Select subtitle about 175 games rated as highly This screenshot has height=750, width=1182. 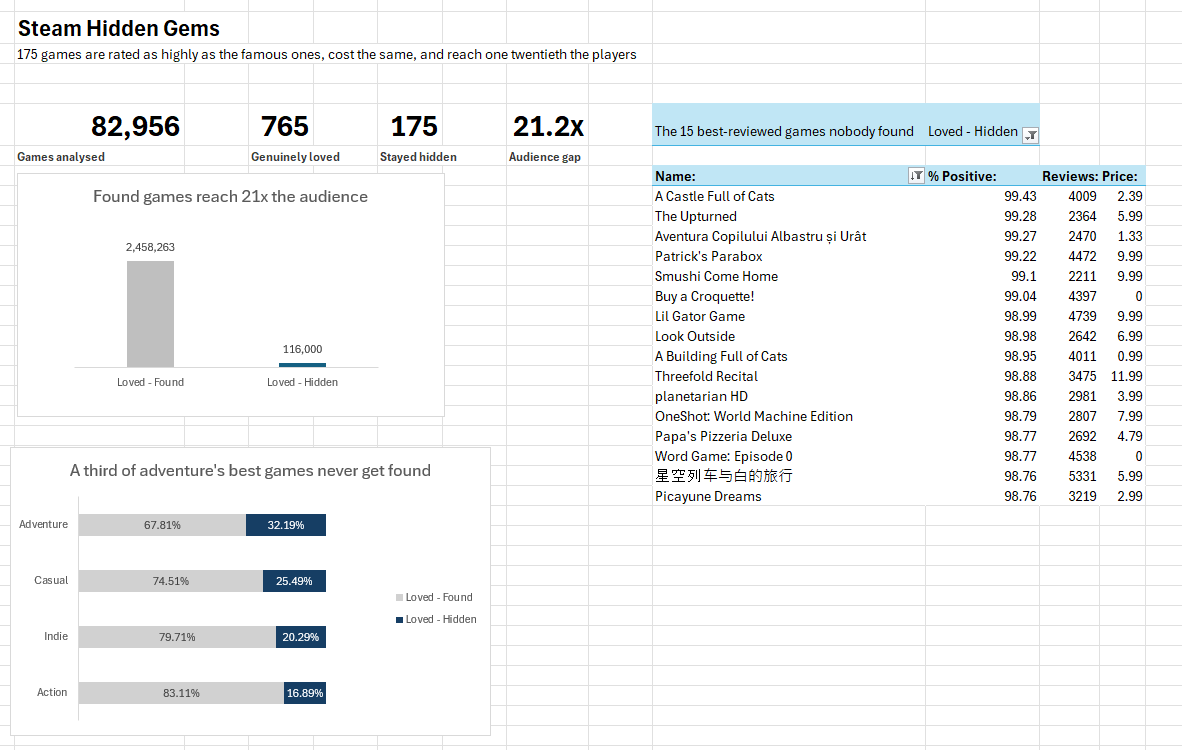[x=326, y=54]
